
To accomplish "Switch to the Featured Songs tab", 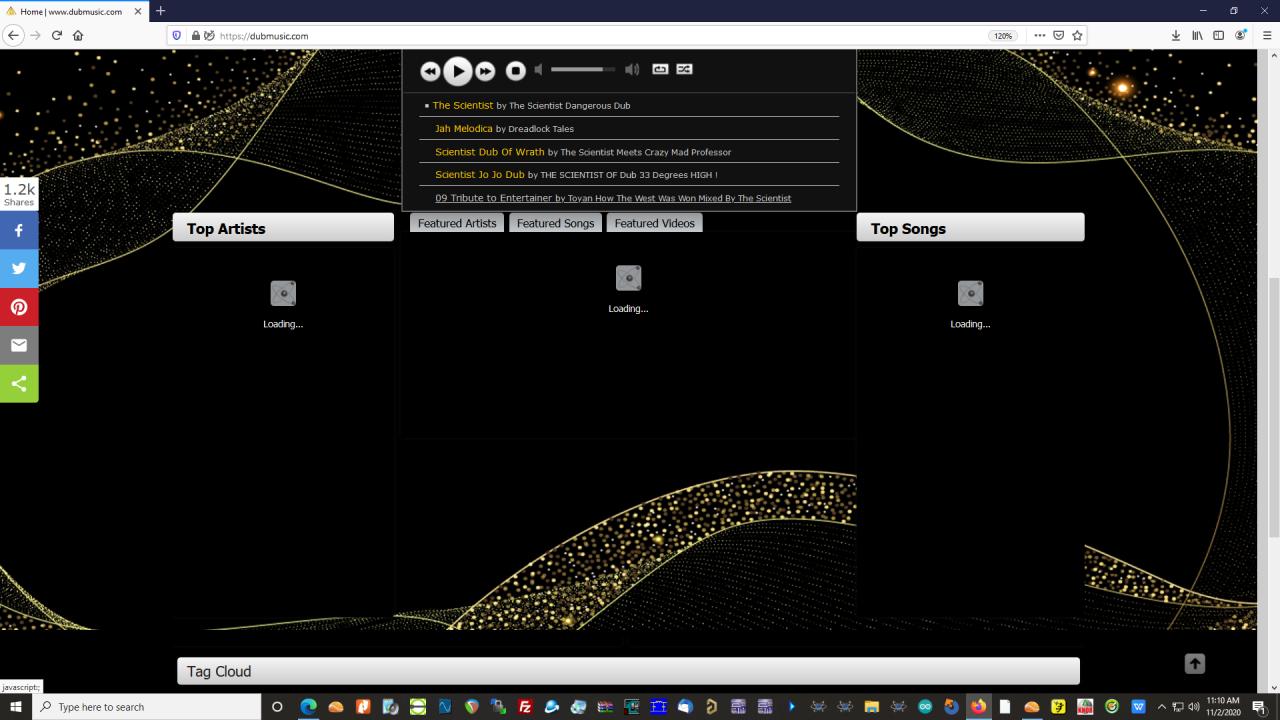I will pyautogui.click(x=555, y=223).
